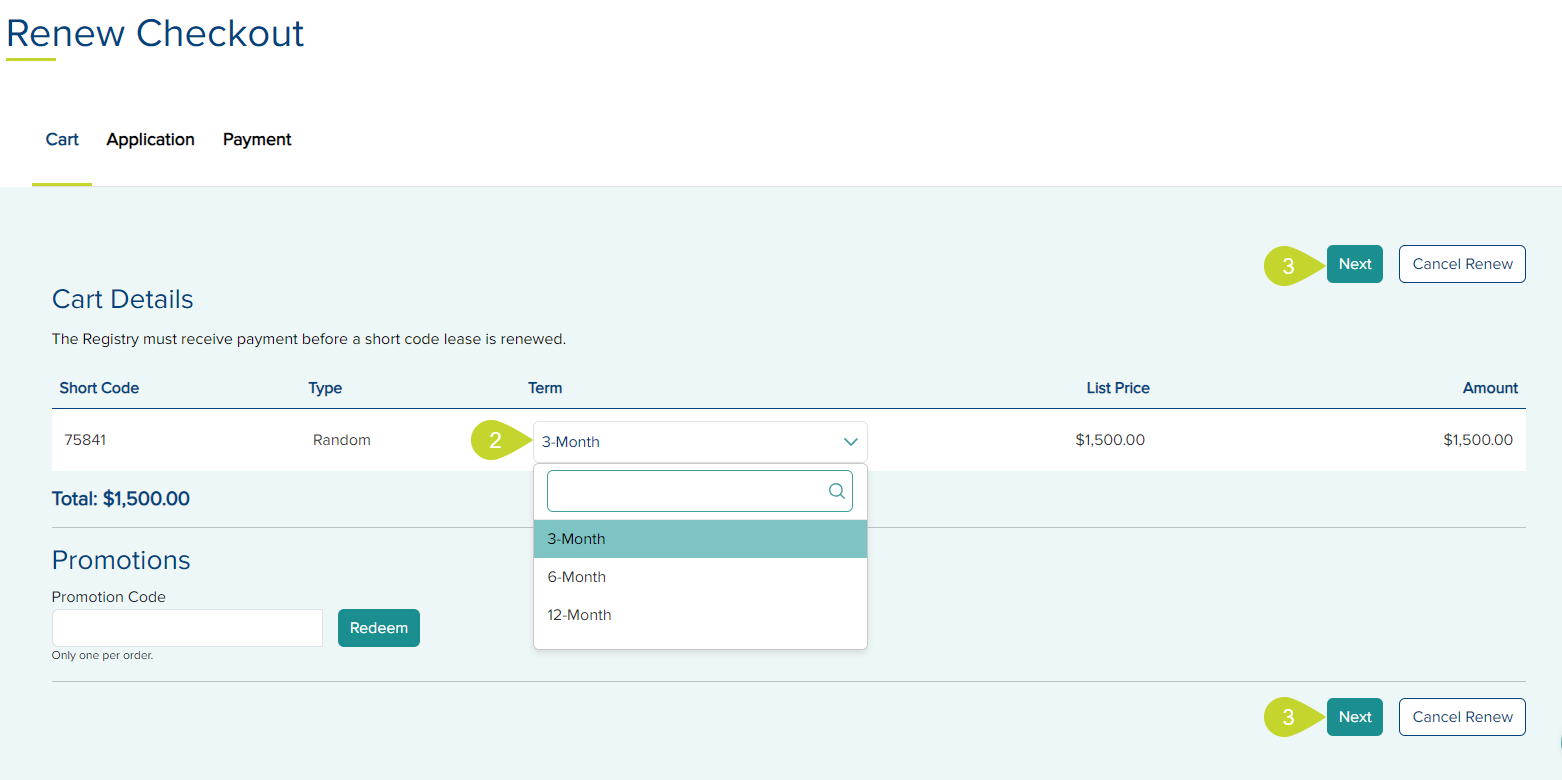Screen dimensions: 1562x780
Task: Click the magnifying glass search icon in dropdown
Action: (836, 490)
